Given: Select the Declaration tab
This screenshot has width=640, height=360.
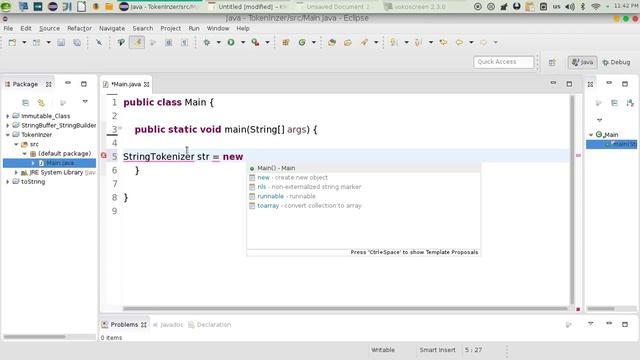Looking at the screenshot, I should tap(210, 325).
